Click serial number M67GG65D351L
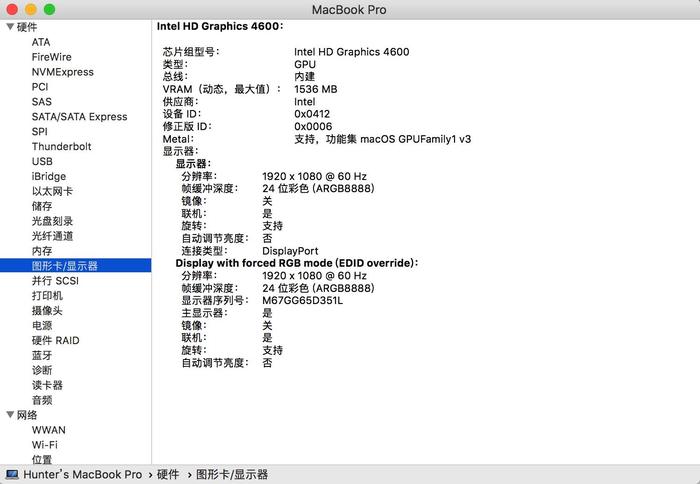The image size is (700, 484). tap(302, 300)
